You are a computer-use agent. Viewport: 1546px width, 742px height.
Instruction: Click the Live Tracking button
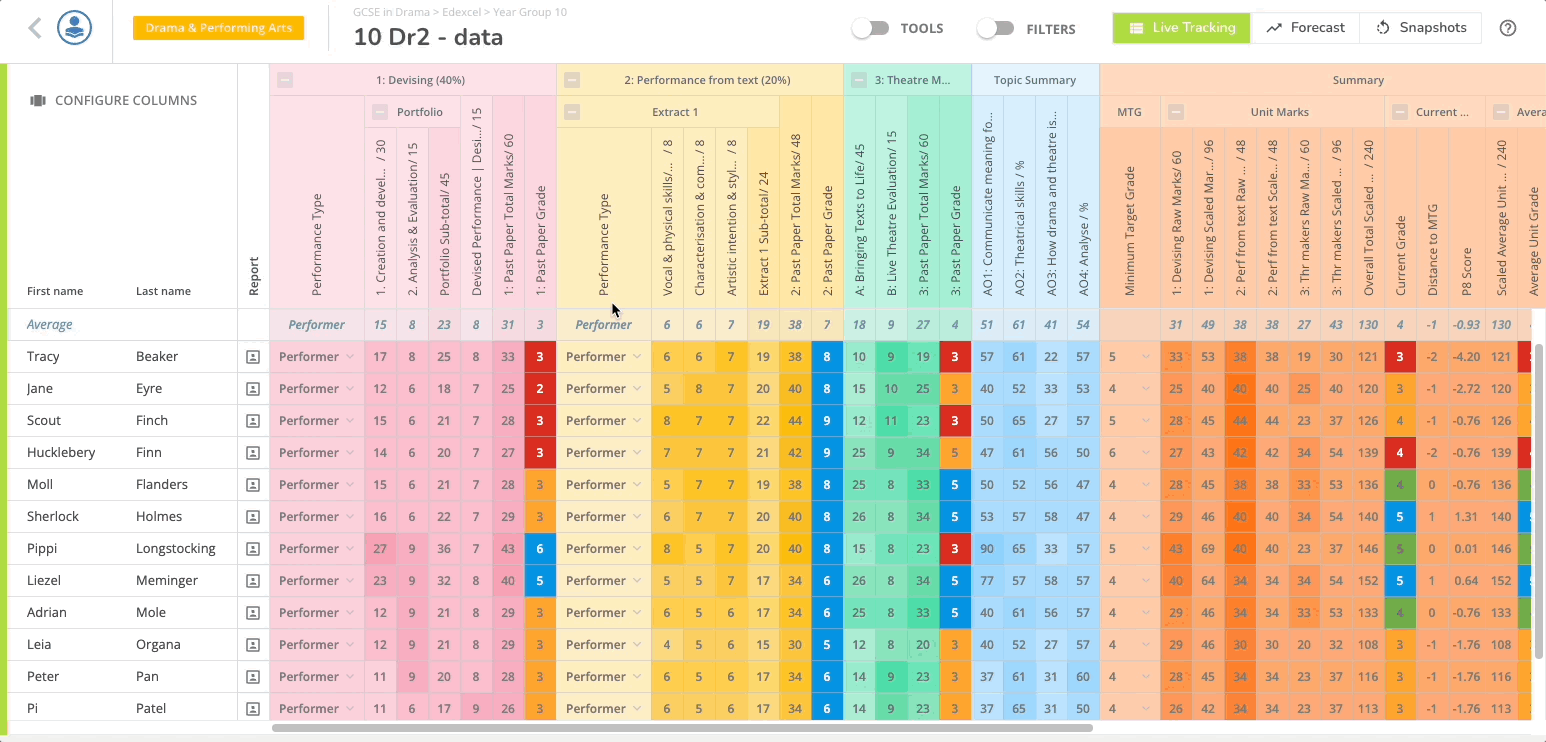1181,28
